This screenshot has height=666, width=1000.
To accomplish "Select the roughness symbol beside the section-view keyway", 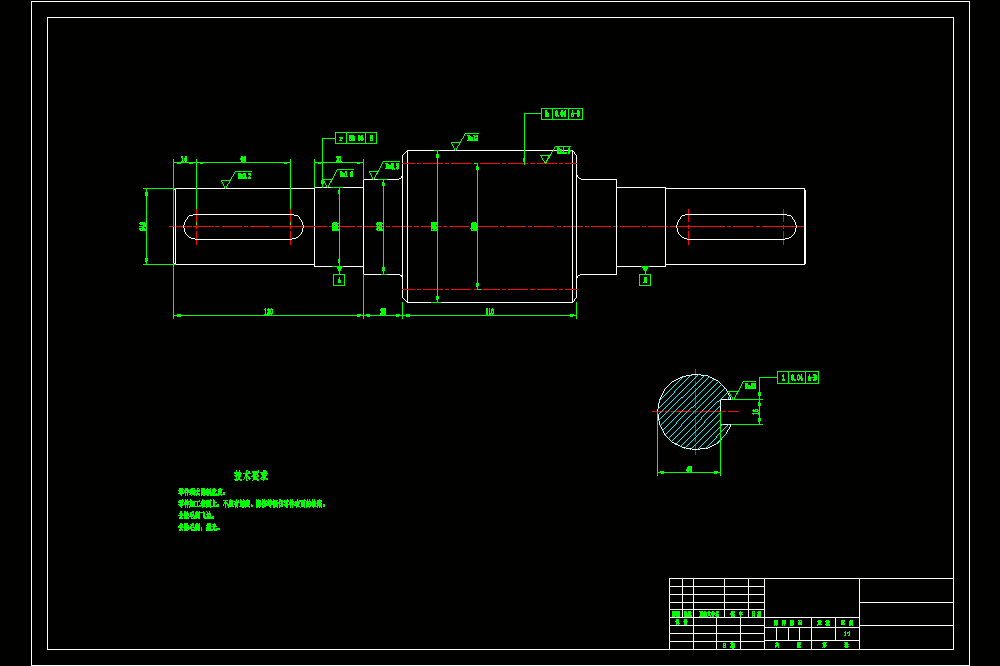I will coord(742,390).
